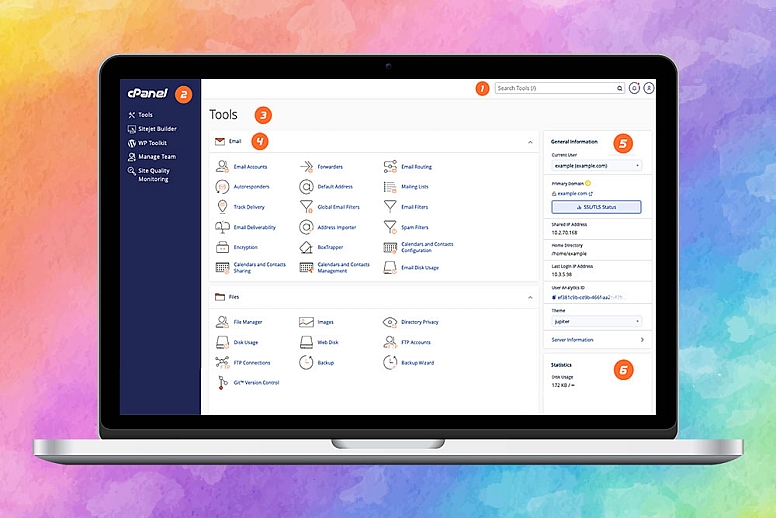Click the Images picture icon

click(x=306, y=322)
